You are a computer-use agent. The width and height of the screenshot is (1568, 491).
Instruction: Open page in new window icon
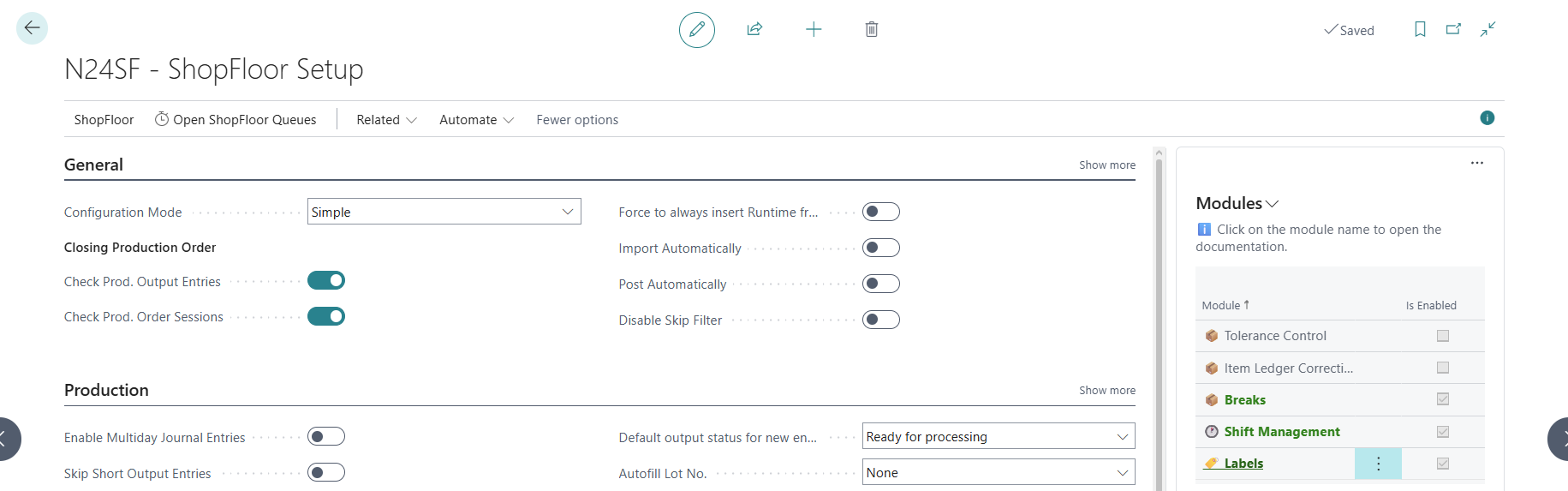1453,29
